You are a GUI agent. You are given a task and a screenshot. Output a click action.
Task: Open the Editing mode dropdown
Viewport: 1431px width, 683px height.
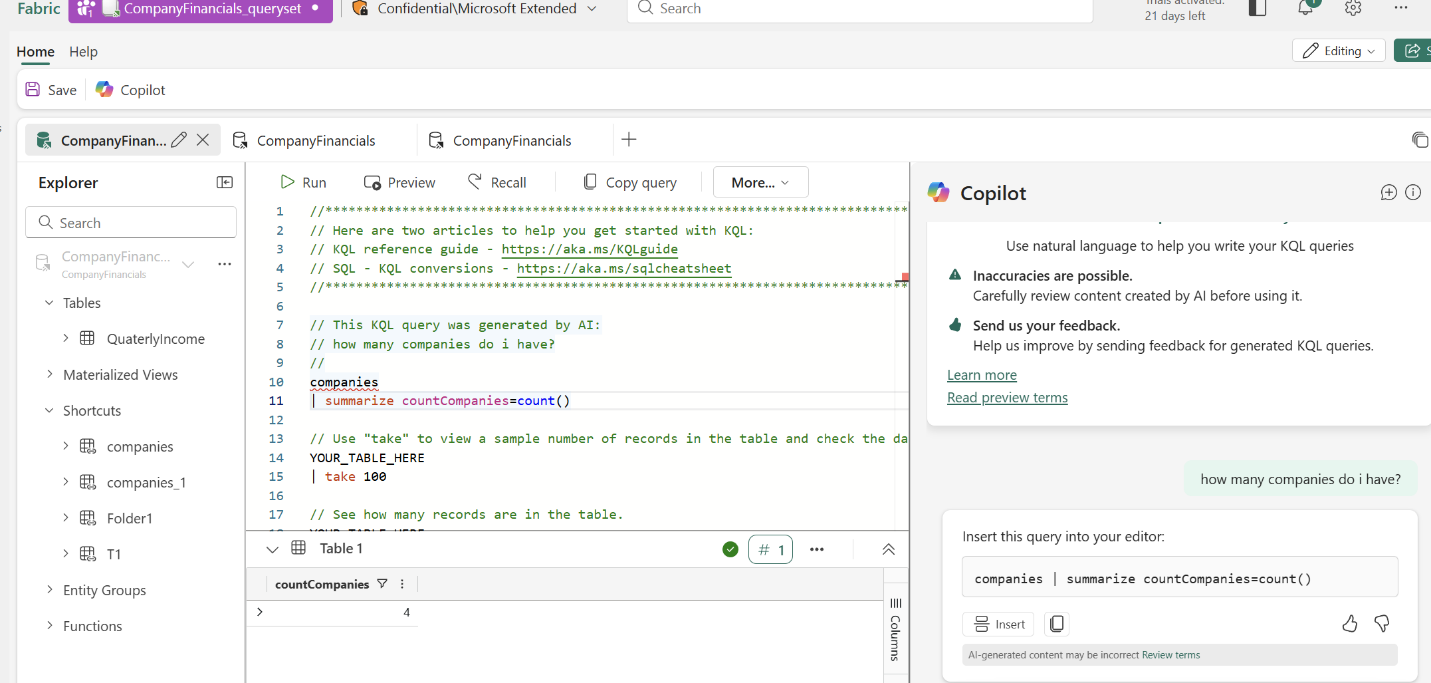click(1338, 51)
